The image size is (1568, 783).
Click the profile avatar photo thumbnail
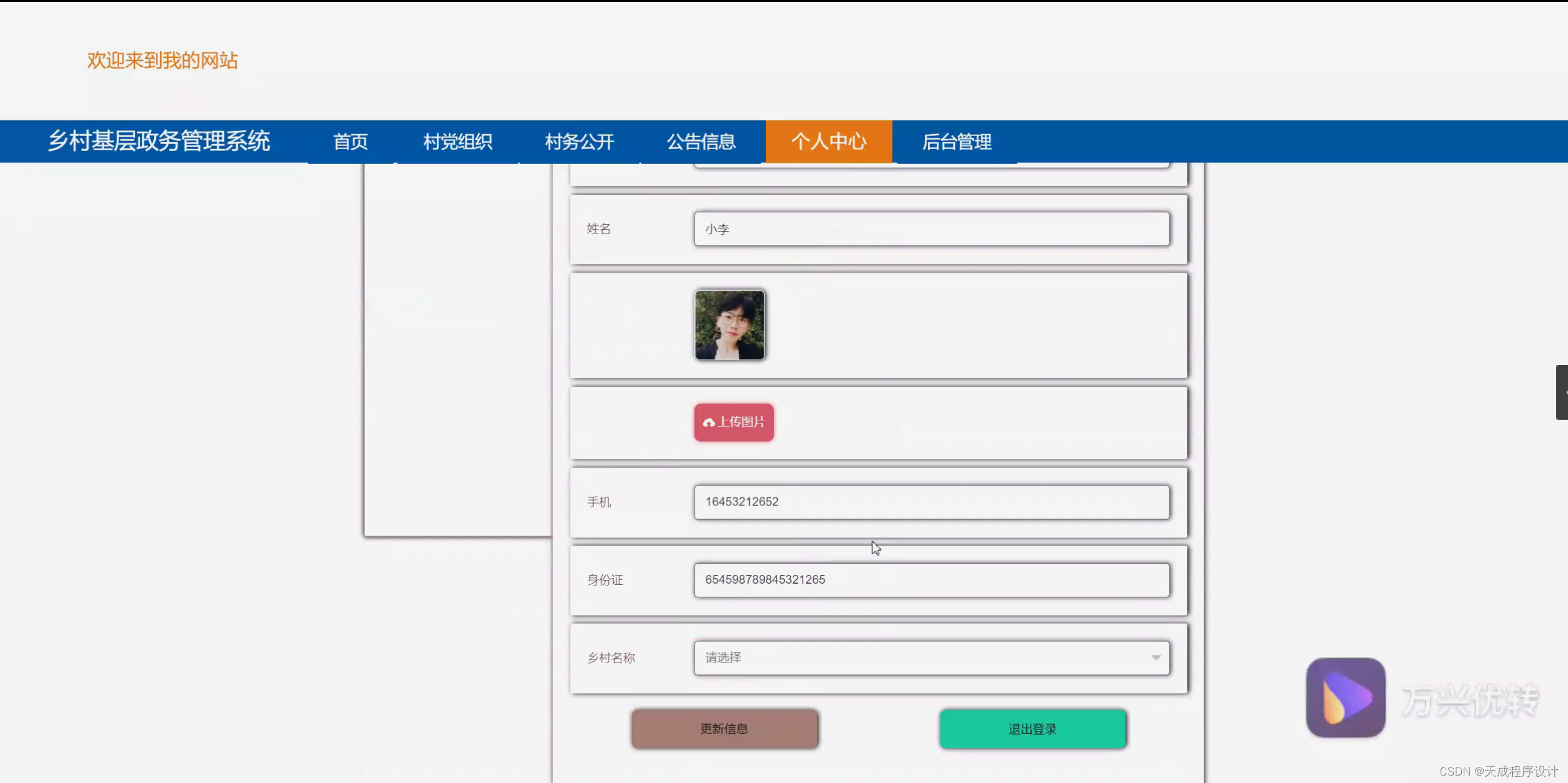coord(729,324)
